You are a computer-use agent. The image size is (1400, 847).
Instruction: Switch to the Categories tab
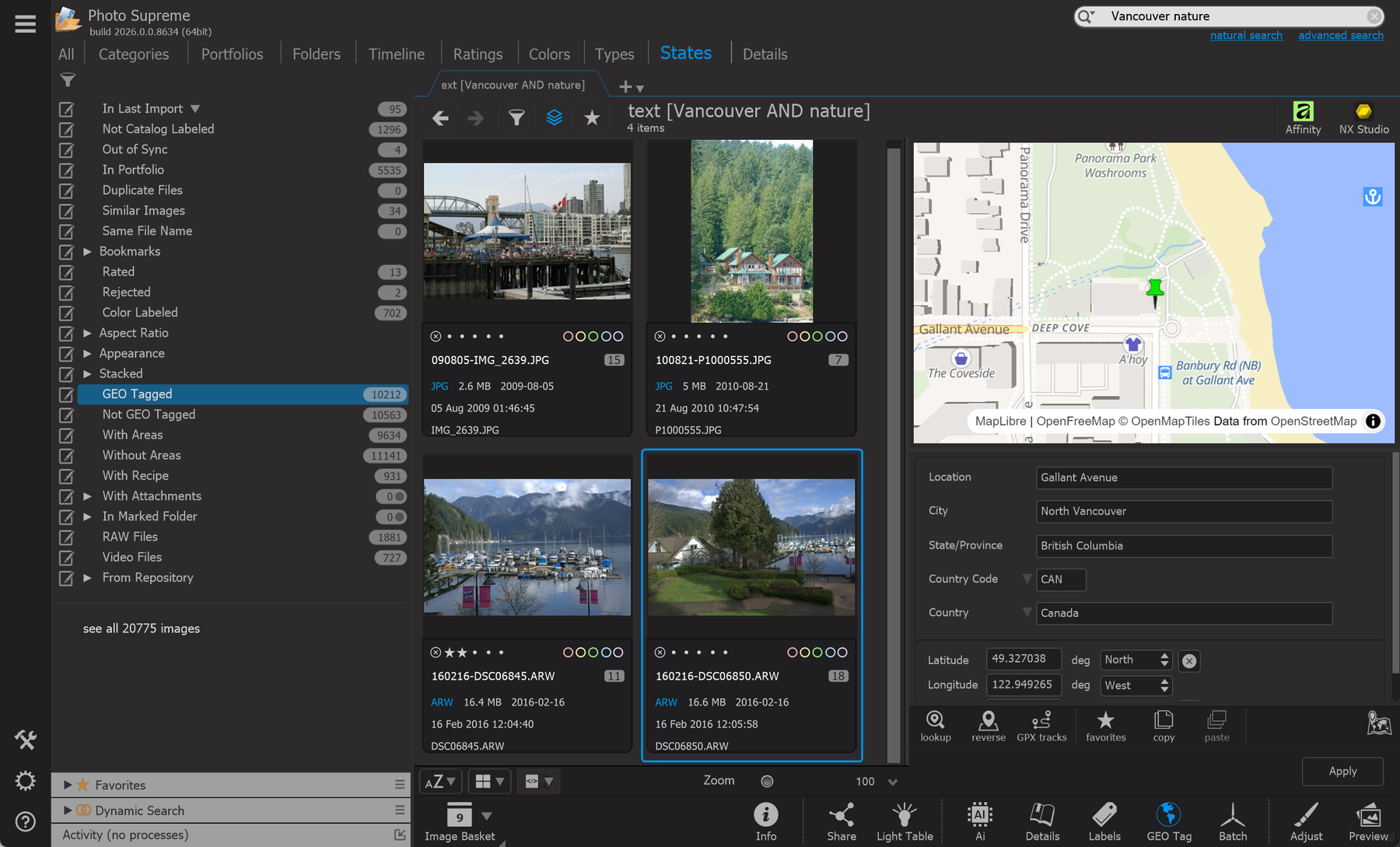134,54
